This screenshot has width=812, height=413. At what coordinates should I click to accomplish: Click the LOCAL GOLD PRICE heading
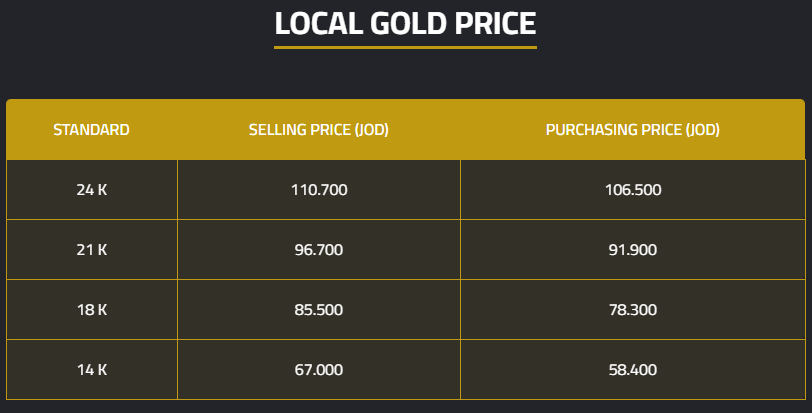(x=405, y=24)
